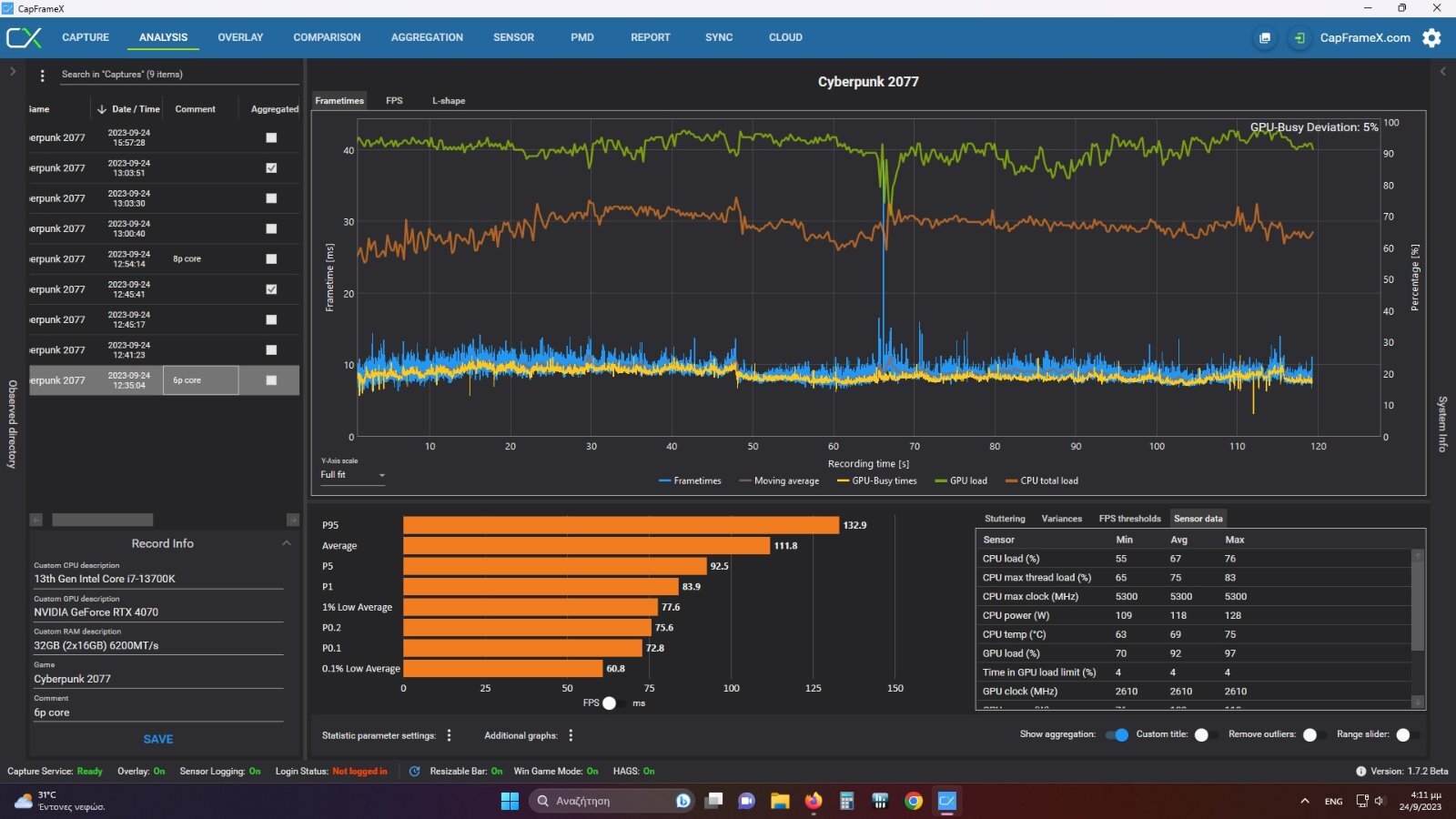Open Google Chrome from taskbar
This screenshot has height=819, width=1456.
click(914, 801)
